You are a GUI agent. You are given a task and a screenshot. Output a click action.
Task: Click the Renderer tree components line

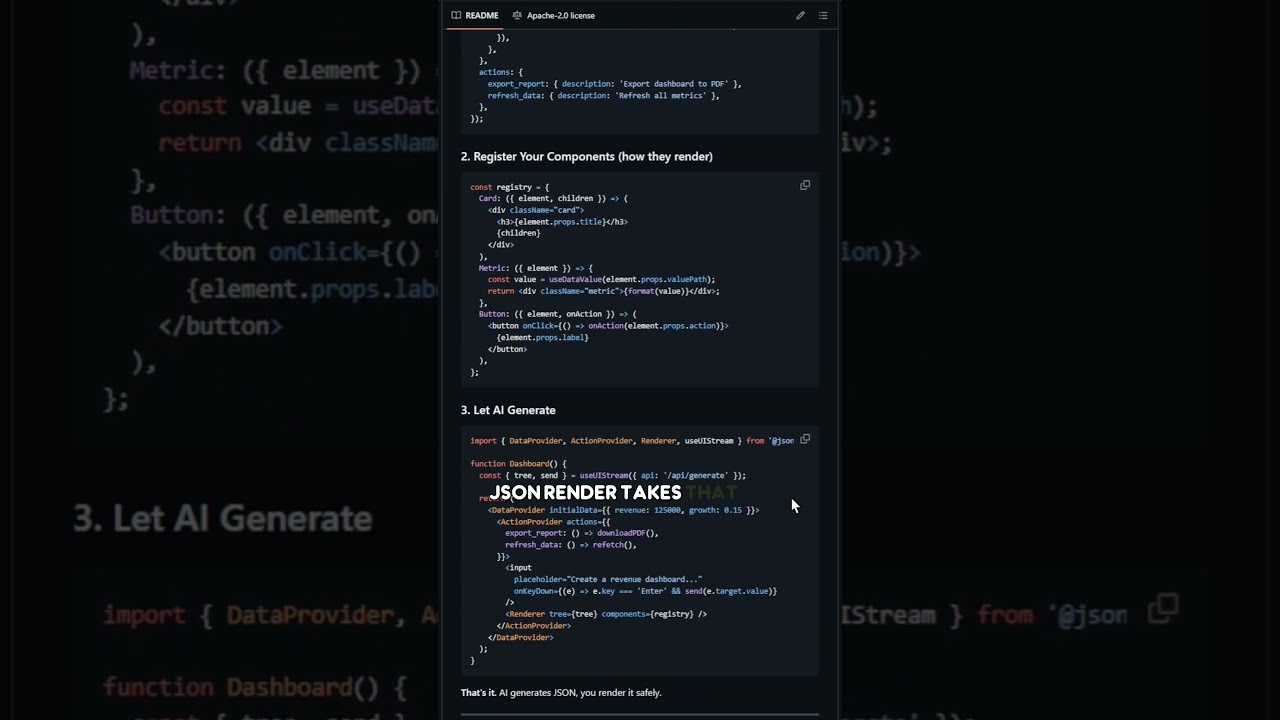tap(606, 614)
